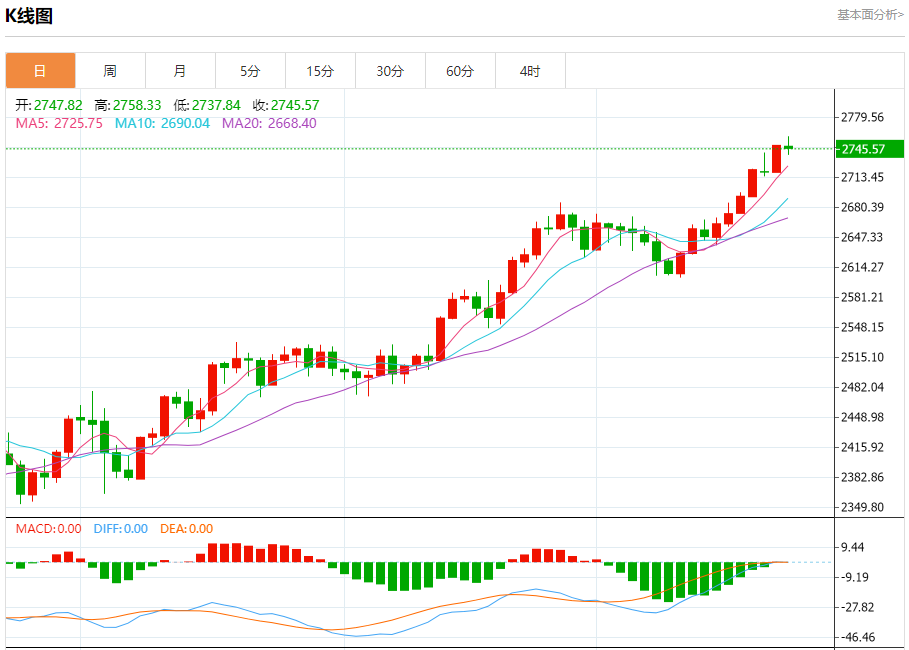Viewport: 909px width, 650px height.
Task: Select the 日 daily chart tab
Action: [x=40, y=71]
